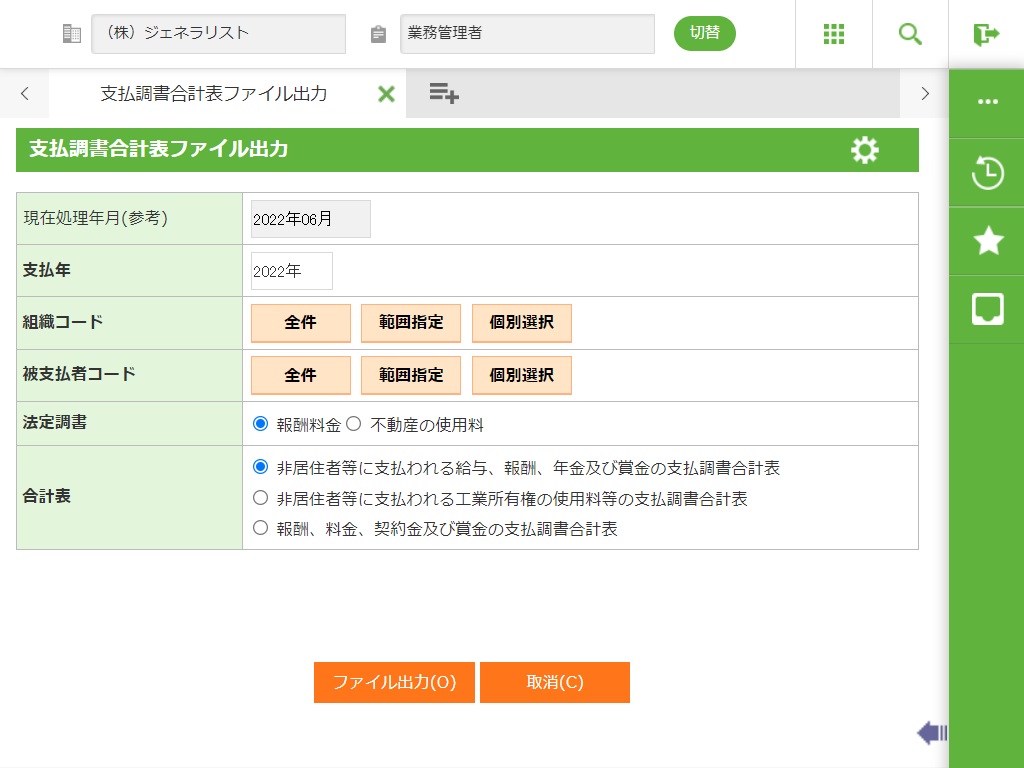Click 範囲指定 for 組織コード
1024x768 pixels.
[411, 323]
